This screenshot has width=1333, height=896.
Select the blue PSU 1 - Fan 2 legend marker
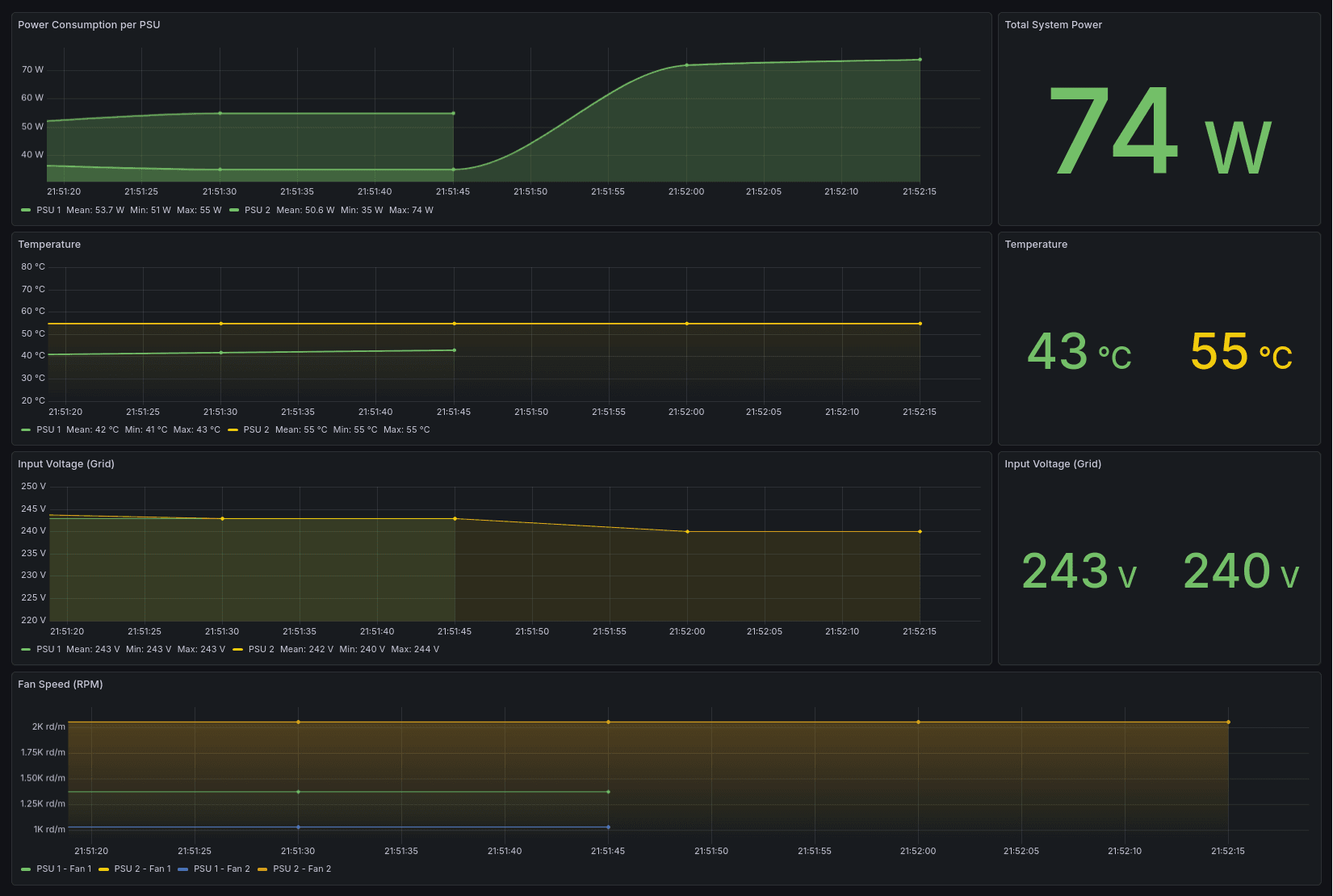[183, 869]
